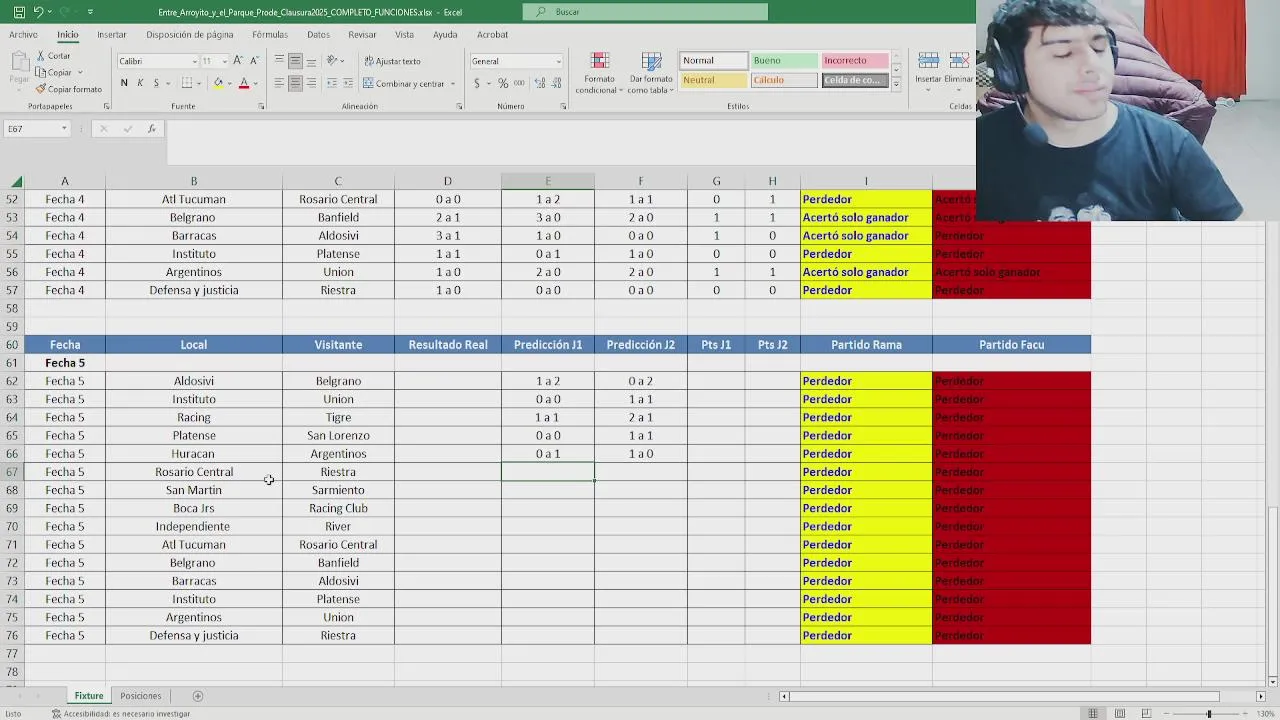
Task: Save the workbook with the Save icon
Action: (18, 12)
